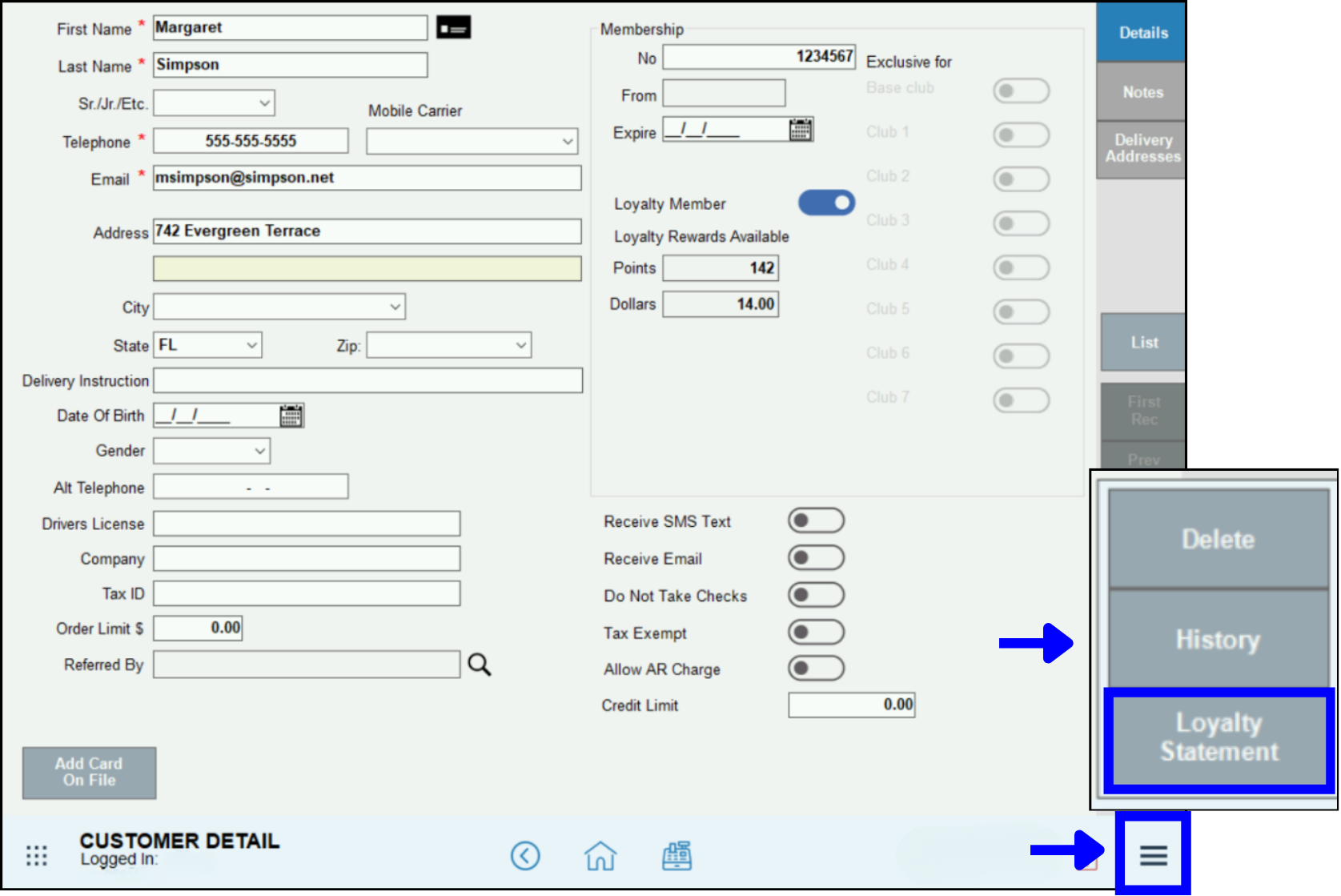The width and height of the screenshot is (1341, 896).
Task: Open the Expire date calendar picker
Action: tap(800, 130)
